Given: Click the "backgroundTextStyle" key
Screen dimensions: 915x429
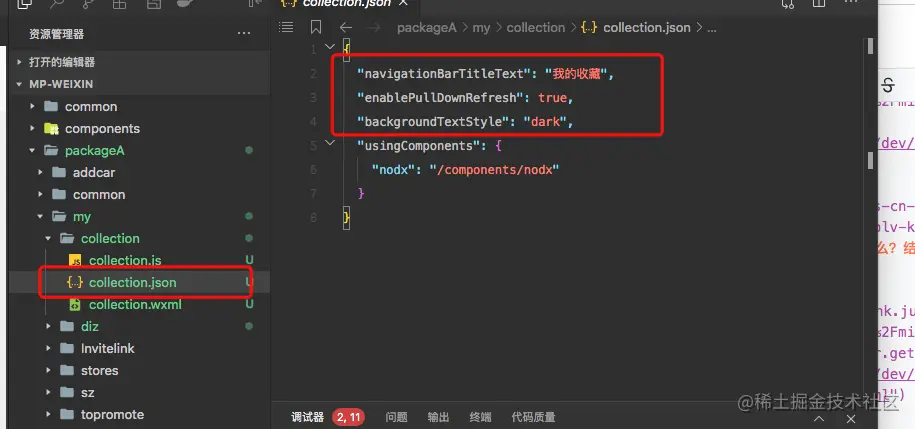Looking at the screenshot, I should tap(435, 121).
